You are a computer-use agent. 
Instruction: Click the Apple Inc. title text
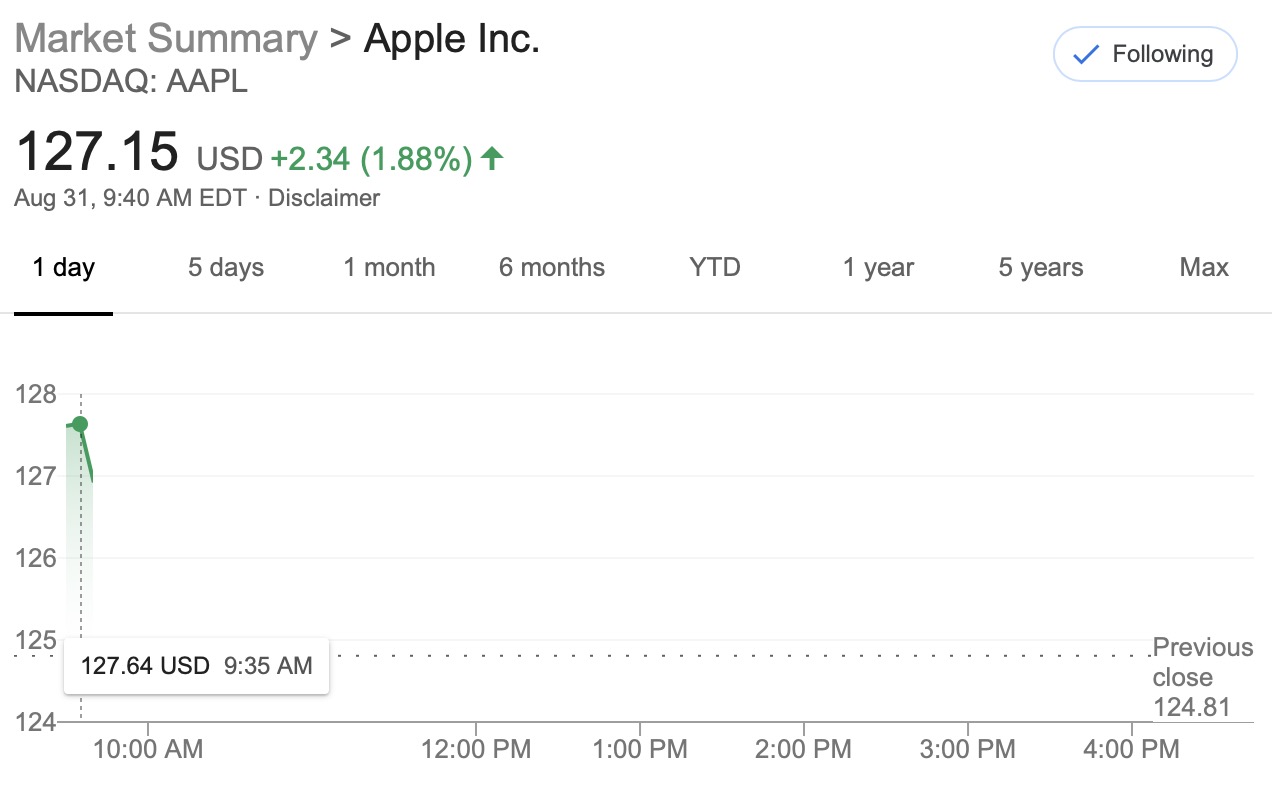click(x=452, y=40)
